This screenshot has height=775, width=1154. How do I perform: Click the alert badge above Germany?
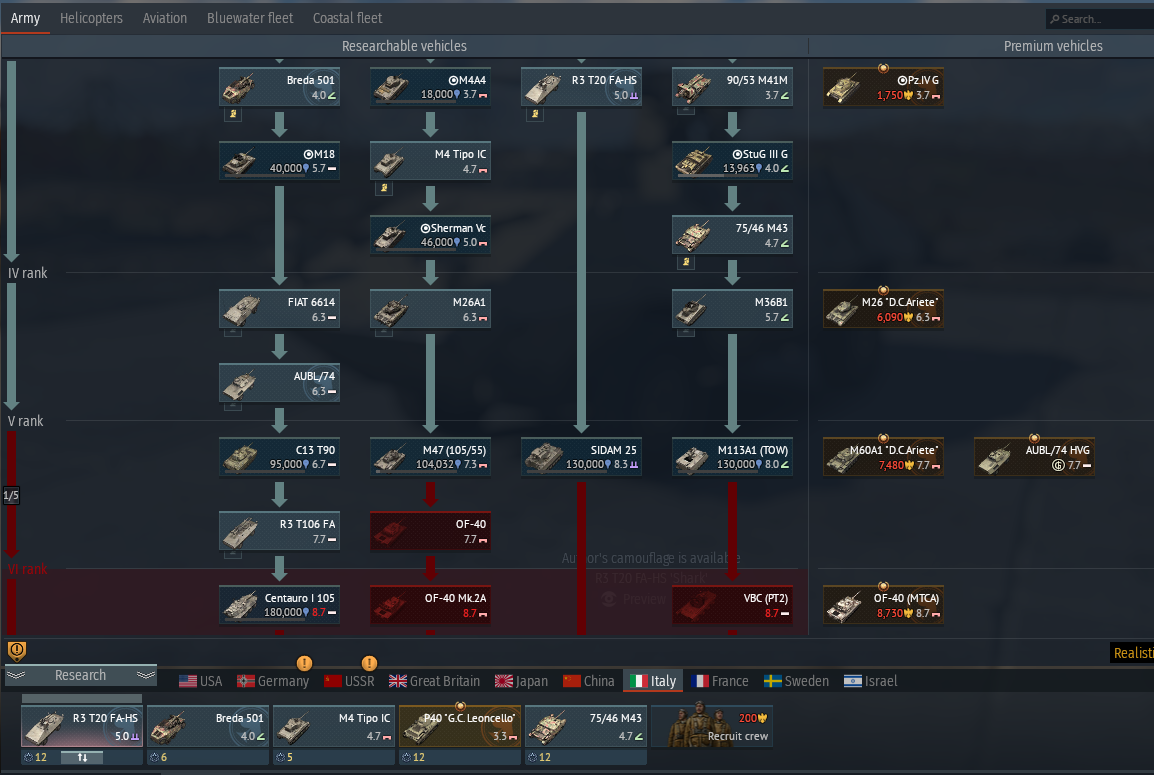[304, 663]
